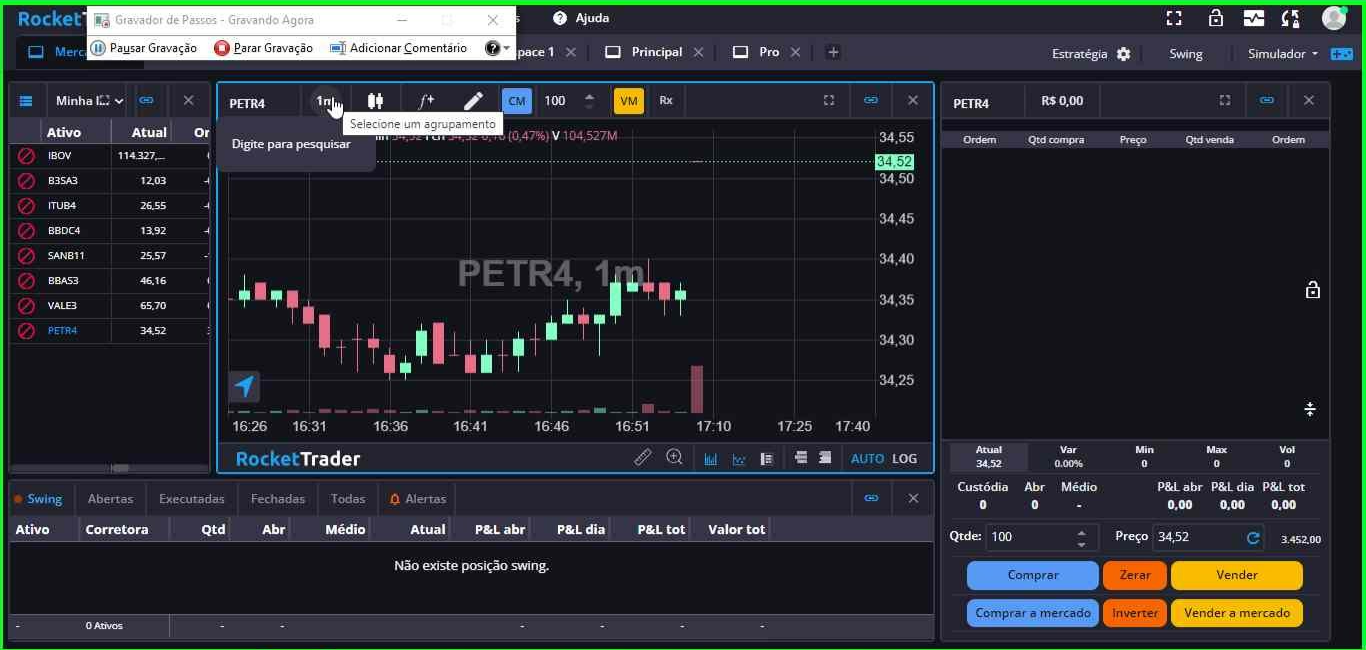Open the Executadas orders tab
Viewport: 1366px width, 650px height.
(192, 499)
